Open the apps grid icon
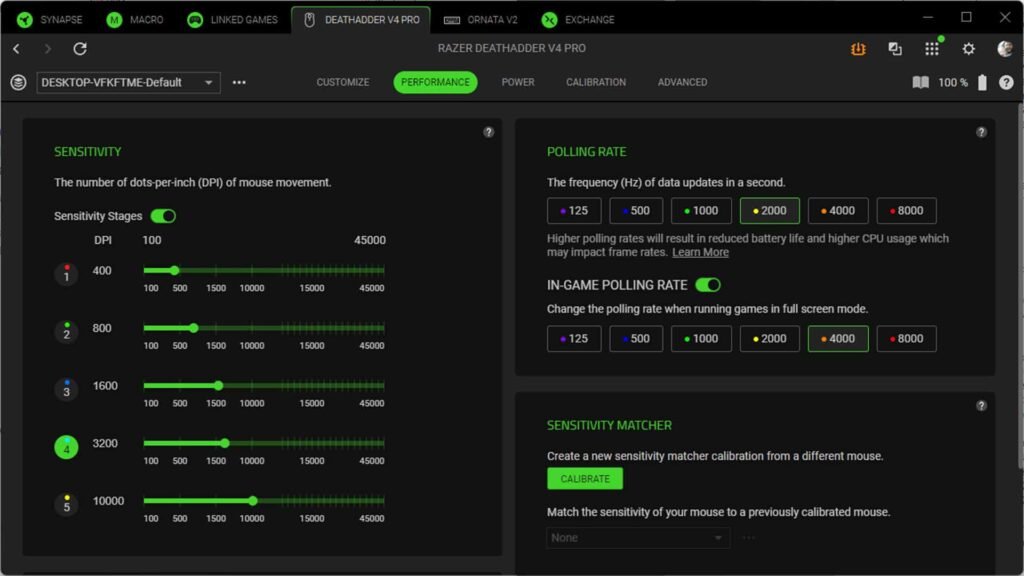The image size is (1024, 576). (932, 48)
